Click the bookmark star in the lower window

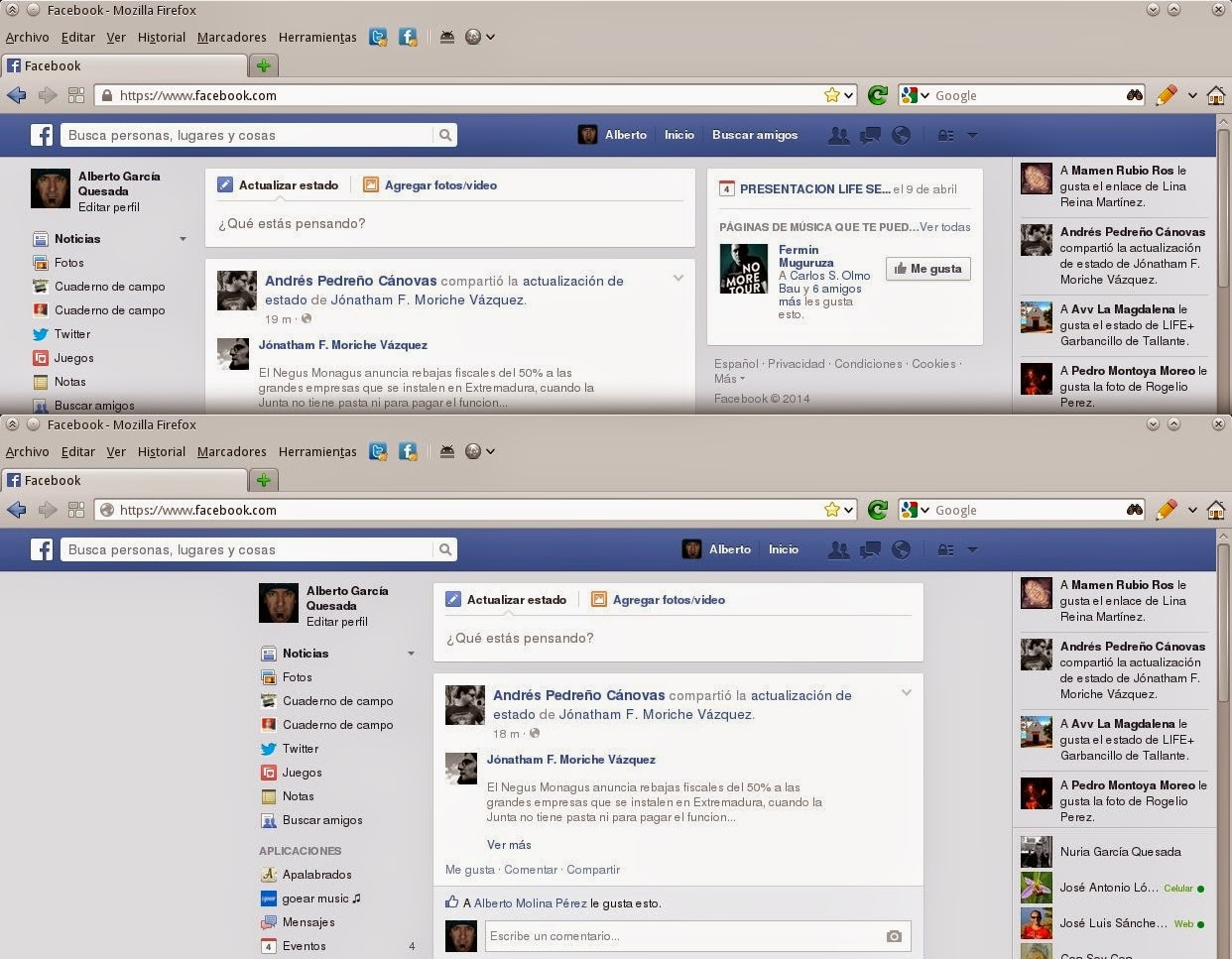pyautogui.click(x=831, y=510)
